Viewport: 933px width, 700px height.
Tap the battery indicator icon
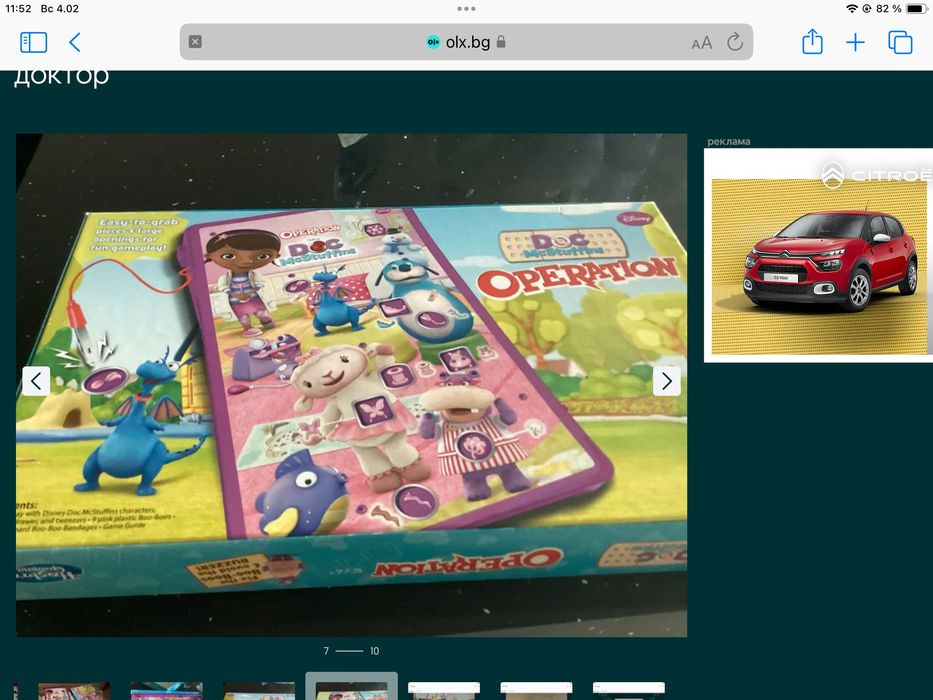[x=917, y=9]
